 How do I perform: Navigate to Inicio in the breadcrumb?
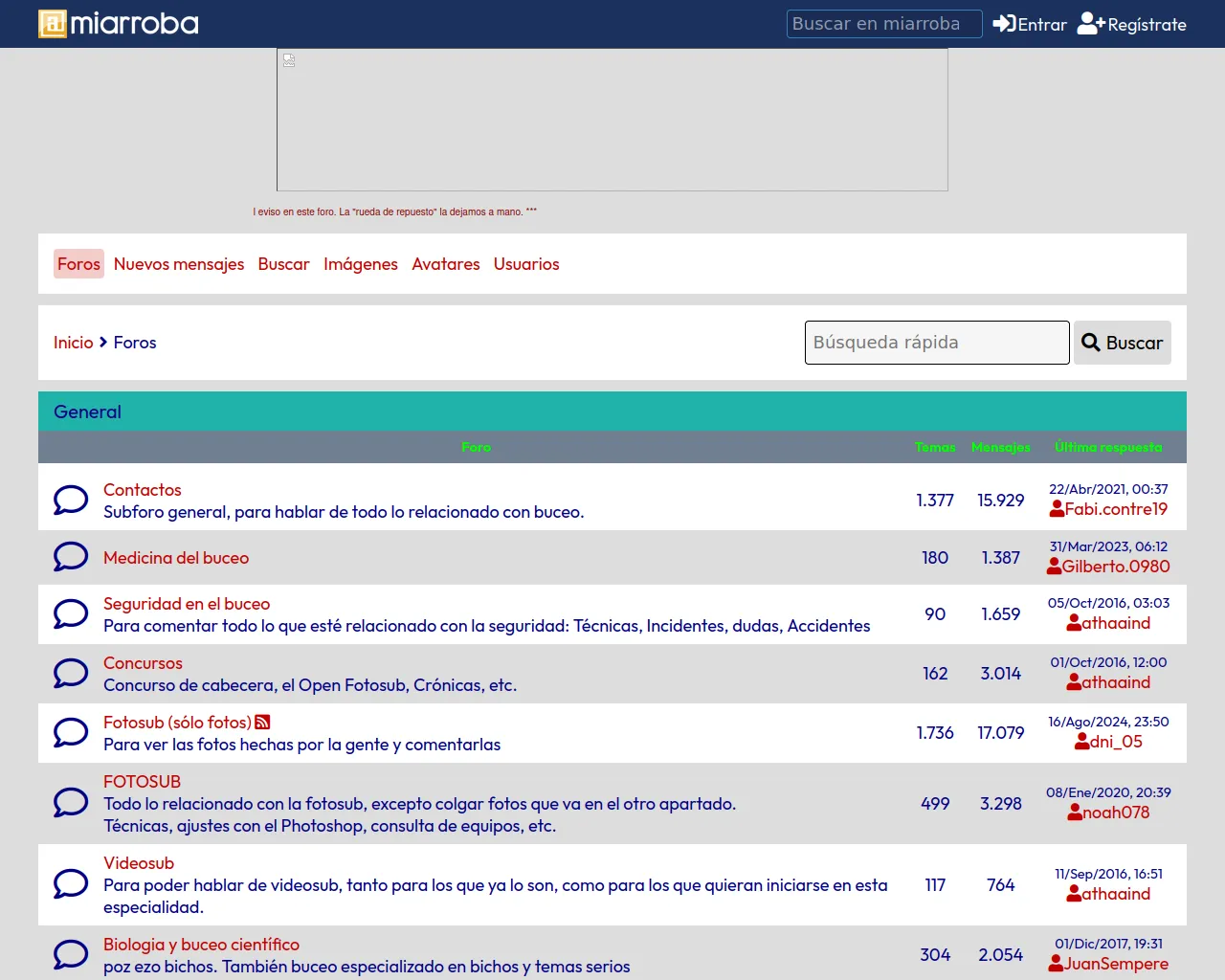click(x=74, y=343)
